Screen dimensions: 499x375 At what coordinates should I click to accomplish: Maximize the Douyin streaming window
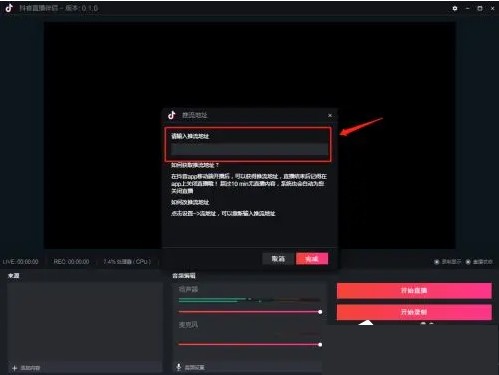(x=480, y=8)
